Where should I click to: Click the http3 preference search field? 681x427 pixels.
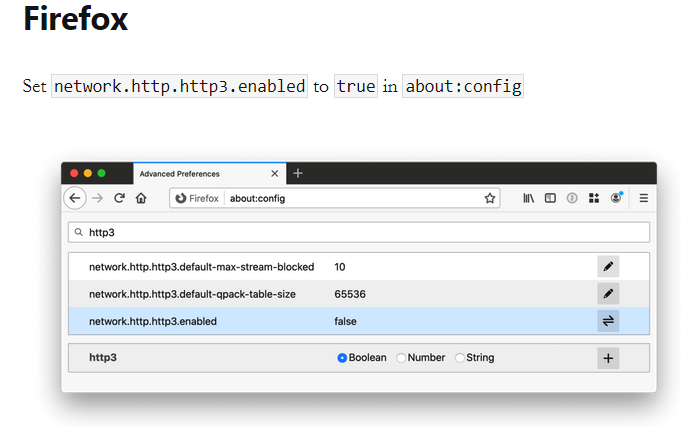[359, 232]
